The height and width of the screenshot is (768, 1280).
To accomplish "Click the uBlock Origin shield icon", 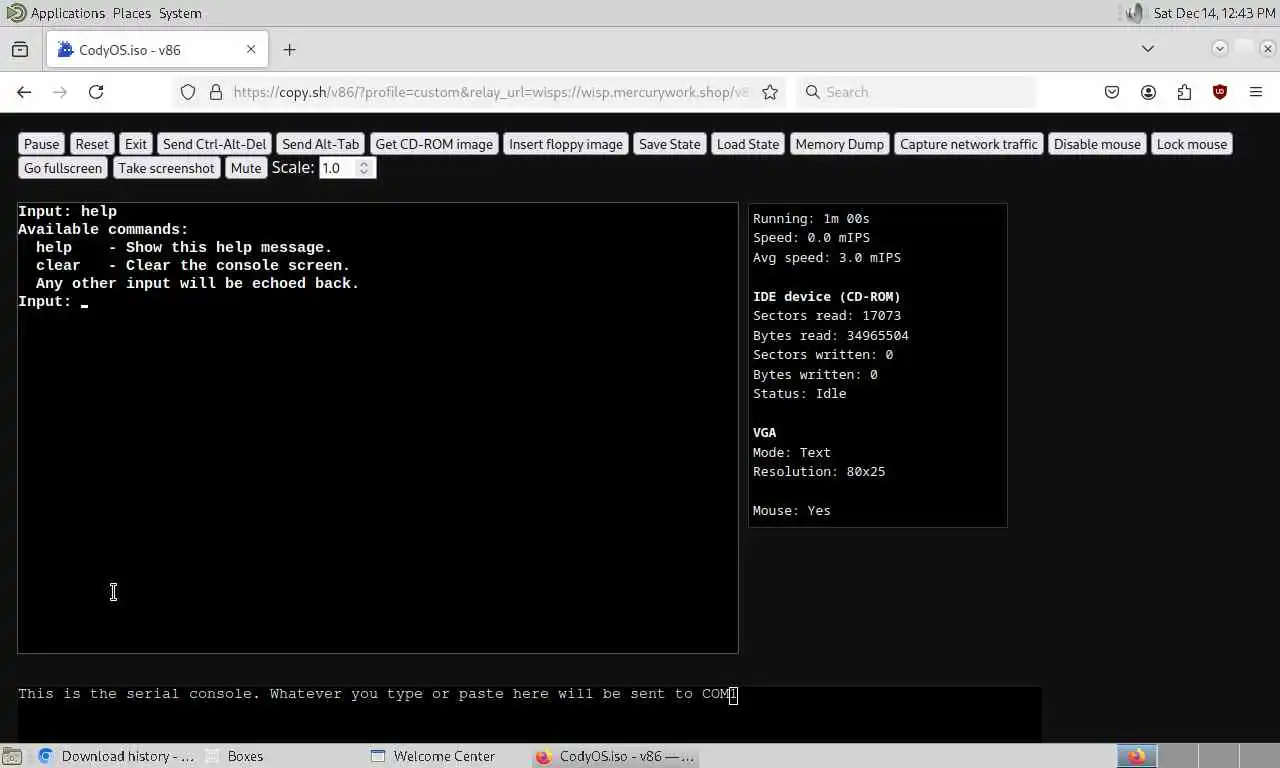I will coord(1220,92).
